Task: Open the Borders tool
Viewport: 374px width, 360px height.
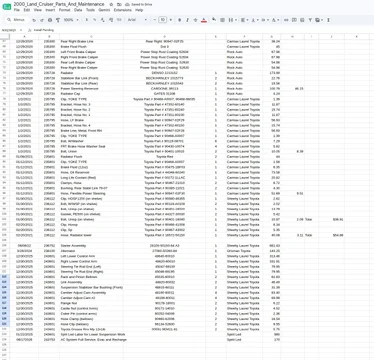Action: pos(222,20)
